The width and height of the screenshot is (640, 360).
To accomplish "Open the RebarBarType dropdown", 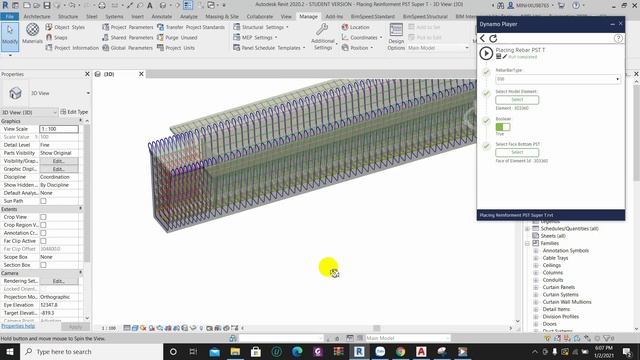I will [x=558, y=79].
